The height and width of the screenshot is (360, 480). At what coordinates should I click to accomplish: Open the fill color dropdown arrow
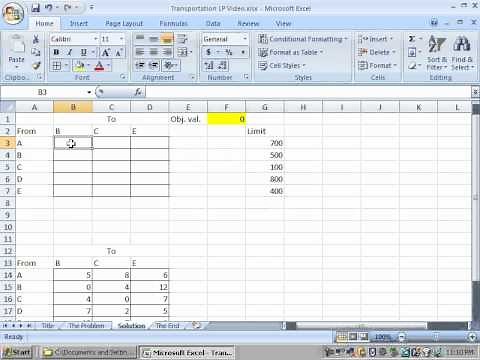(89, 66)
